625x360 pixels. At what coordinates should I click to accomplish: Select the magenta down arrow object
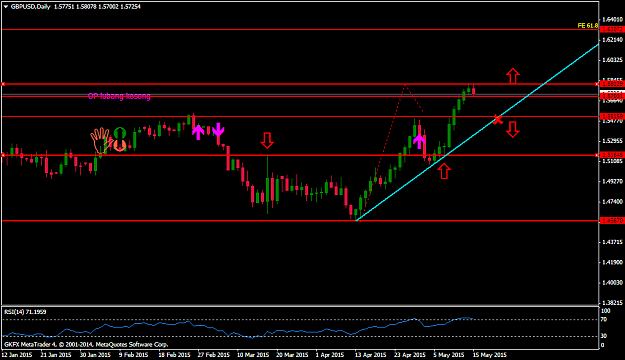tap(218, 130)
